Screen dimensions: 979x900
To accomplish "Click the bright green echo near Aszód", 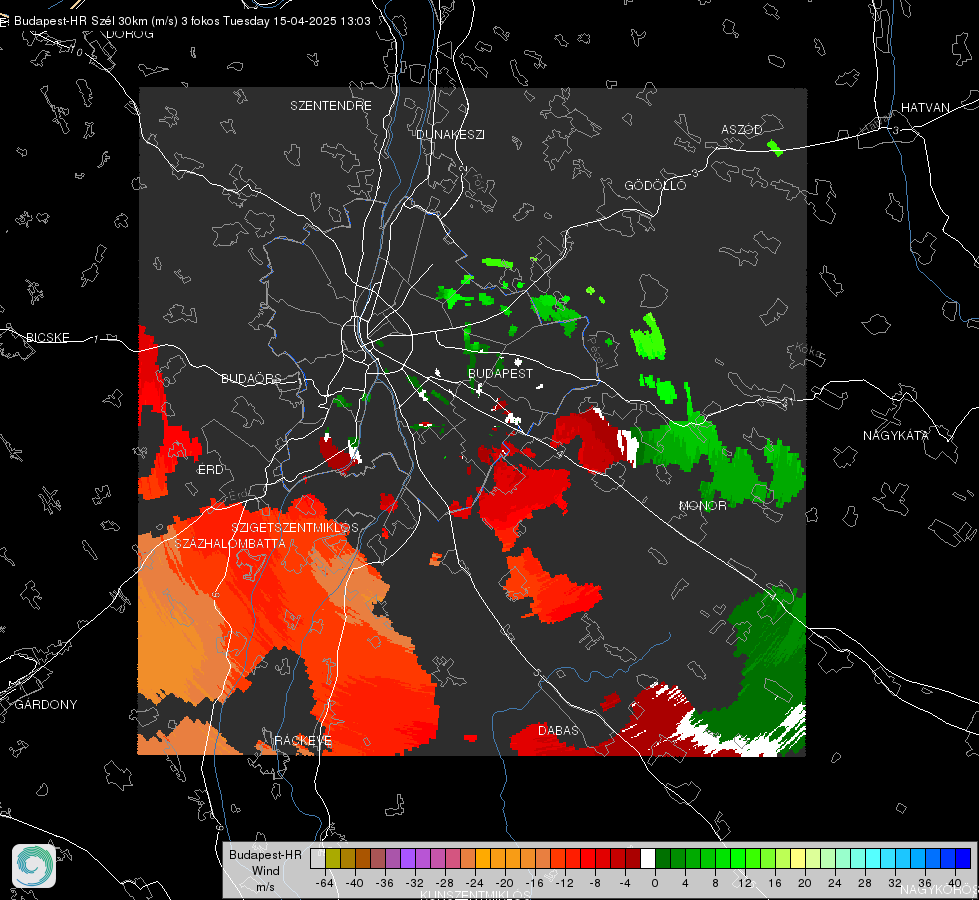I will (x=775, y=149).
